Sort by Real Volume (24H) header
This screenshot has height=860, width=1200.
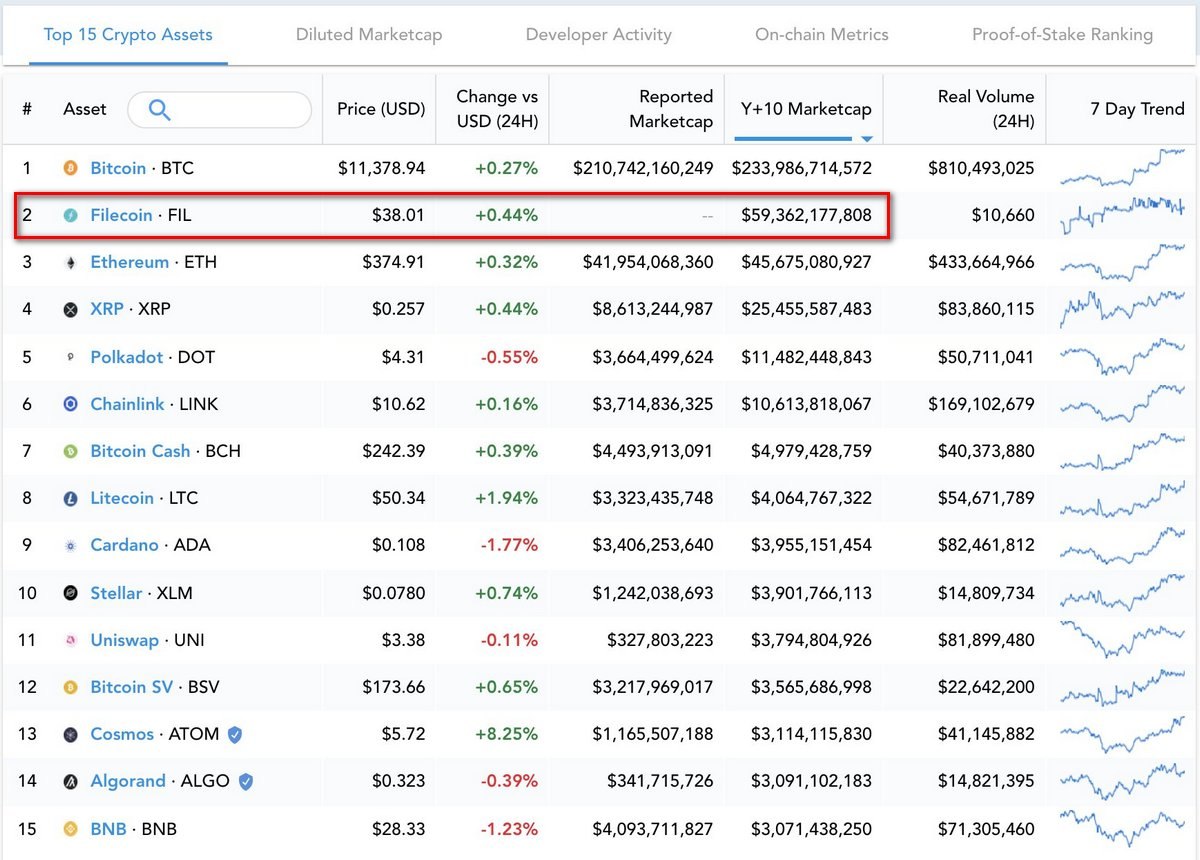[x=985, y=109]
